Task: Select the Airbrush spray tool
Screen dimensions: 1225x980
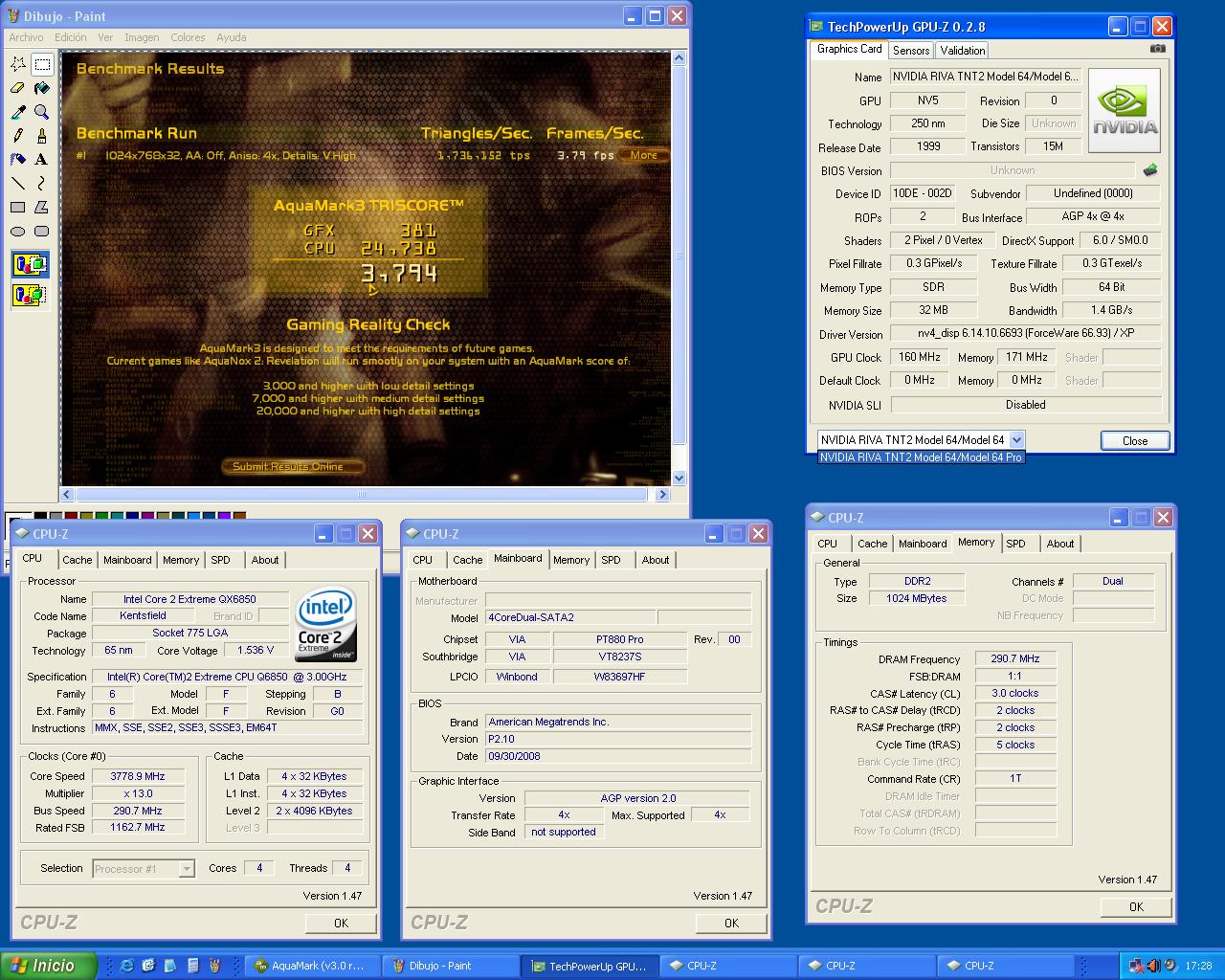Action: 18,160
